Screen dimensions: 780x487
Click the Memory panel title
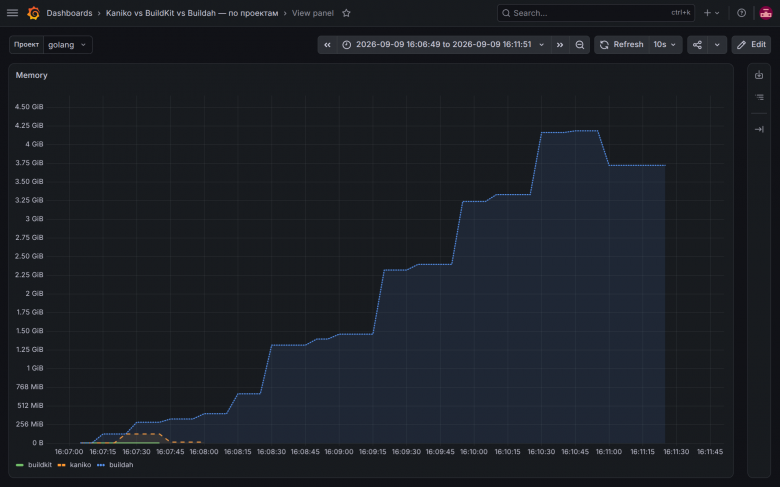(x=31, y=75)
